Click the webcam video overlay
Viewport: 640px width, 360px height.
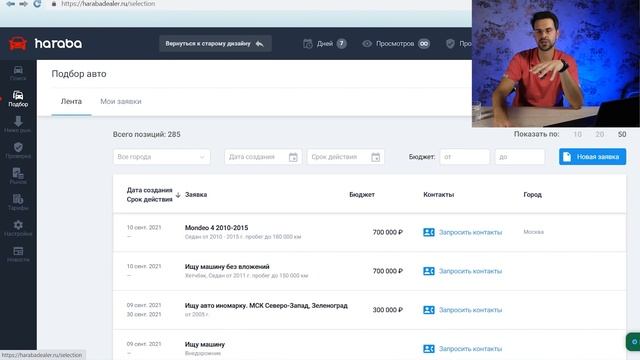pos(556,63)
